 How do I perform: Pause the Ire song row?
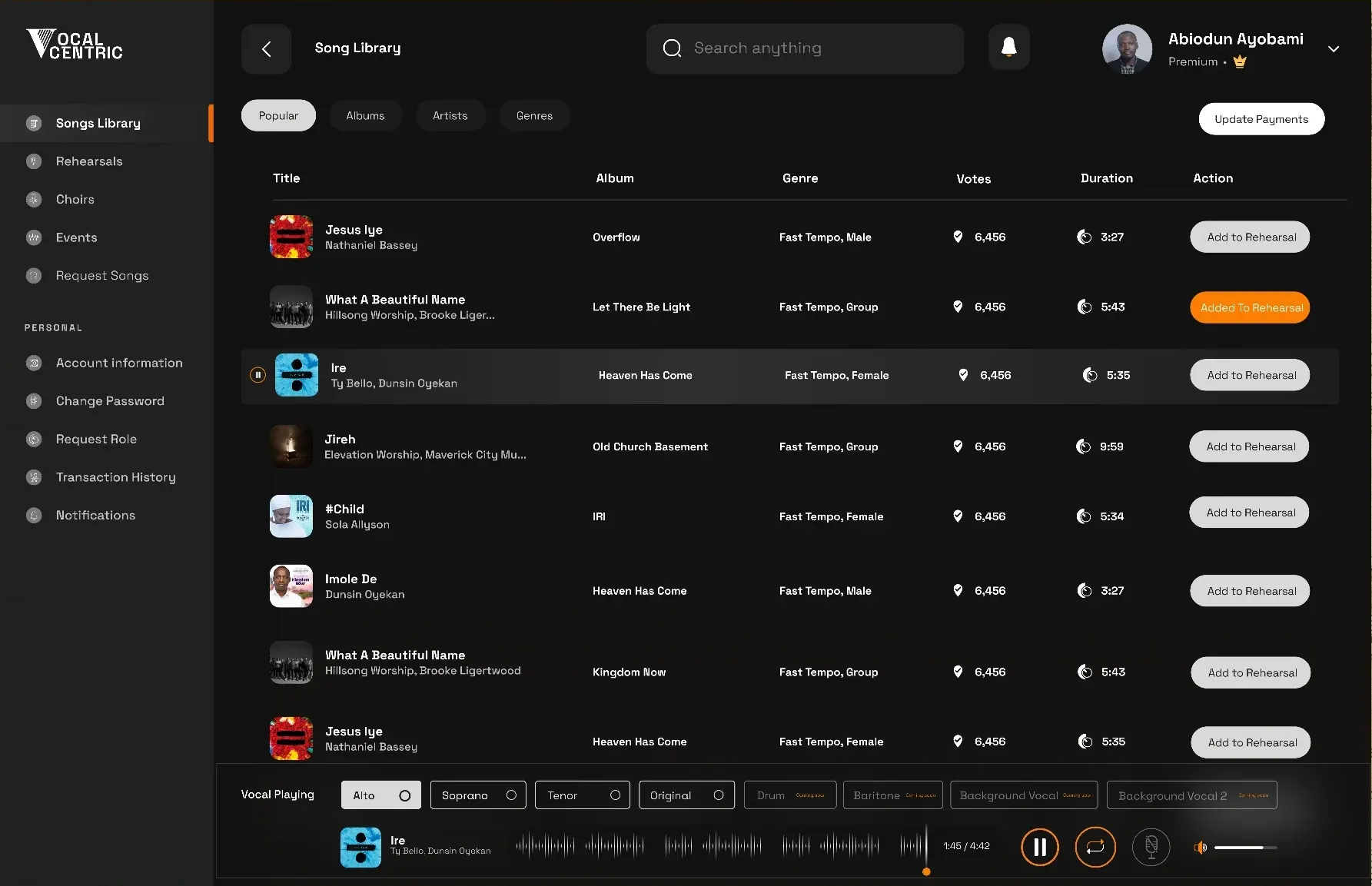(257, 375)
